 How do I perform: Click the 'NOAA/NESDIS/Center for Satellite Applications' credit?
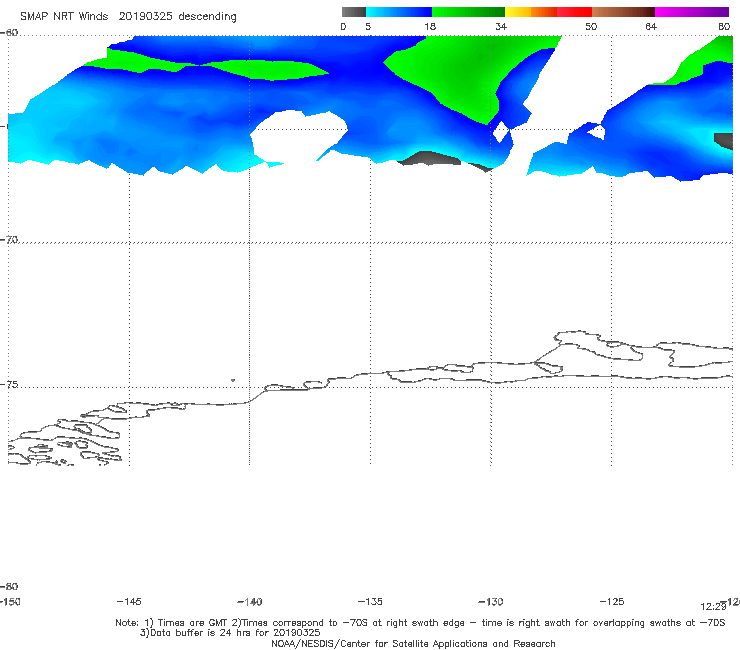click(413, 644)
